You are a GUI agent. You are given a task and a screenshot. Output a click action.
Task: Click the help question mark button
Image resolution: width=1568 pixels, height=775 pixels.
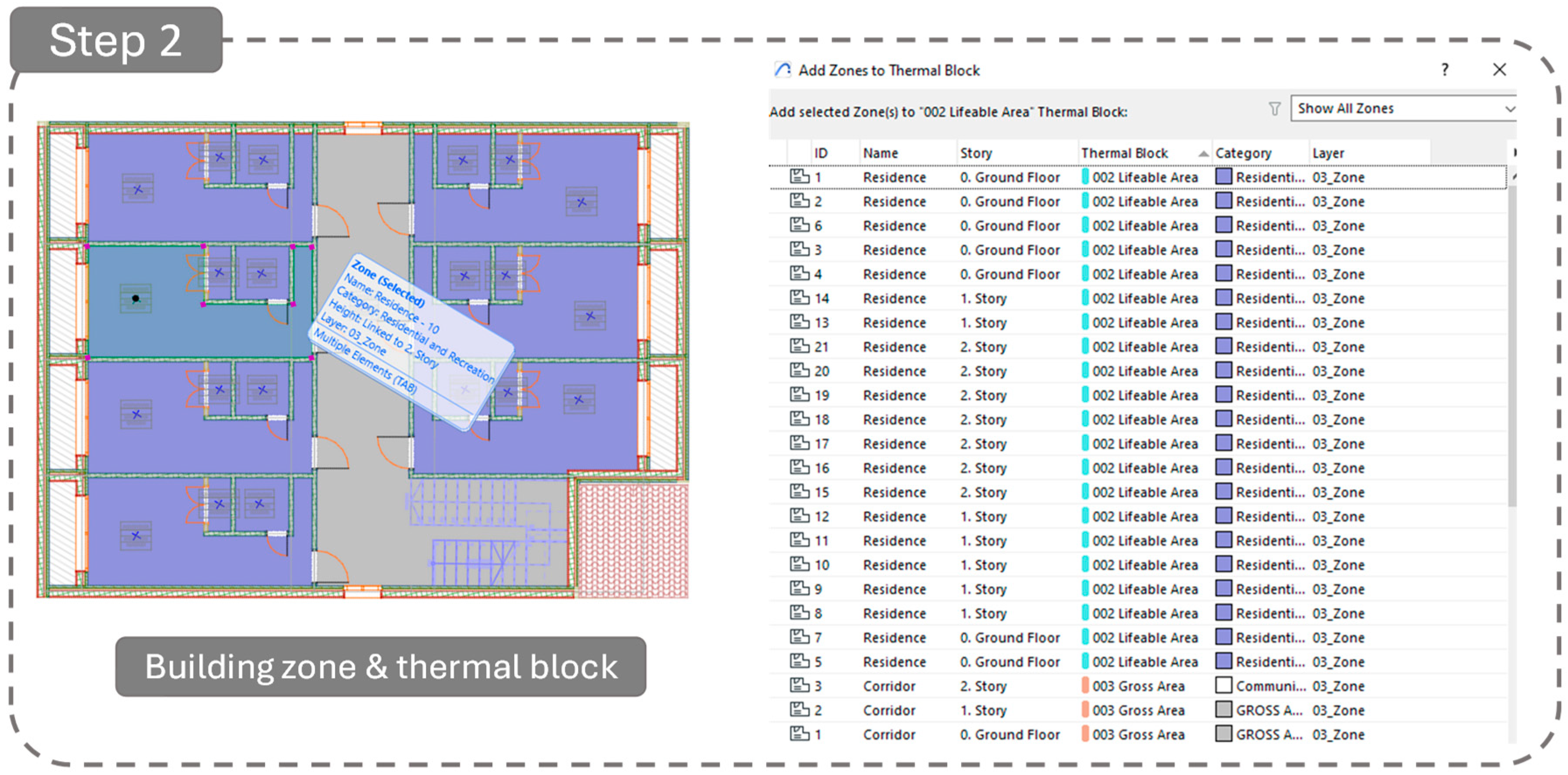pyautogui.click(x=1444, y=70)
